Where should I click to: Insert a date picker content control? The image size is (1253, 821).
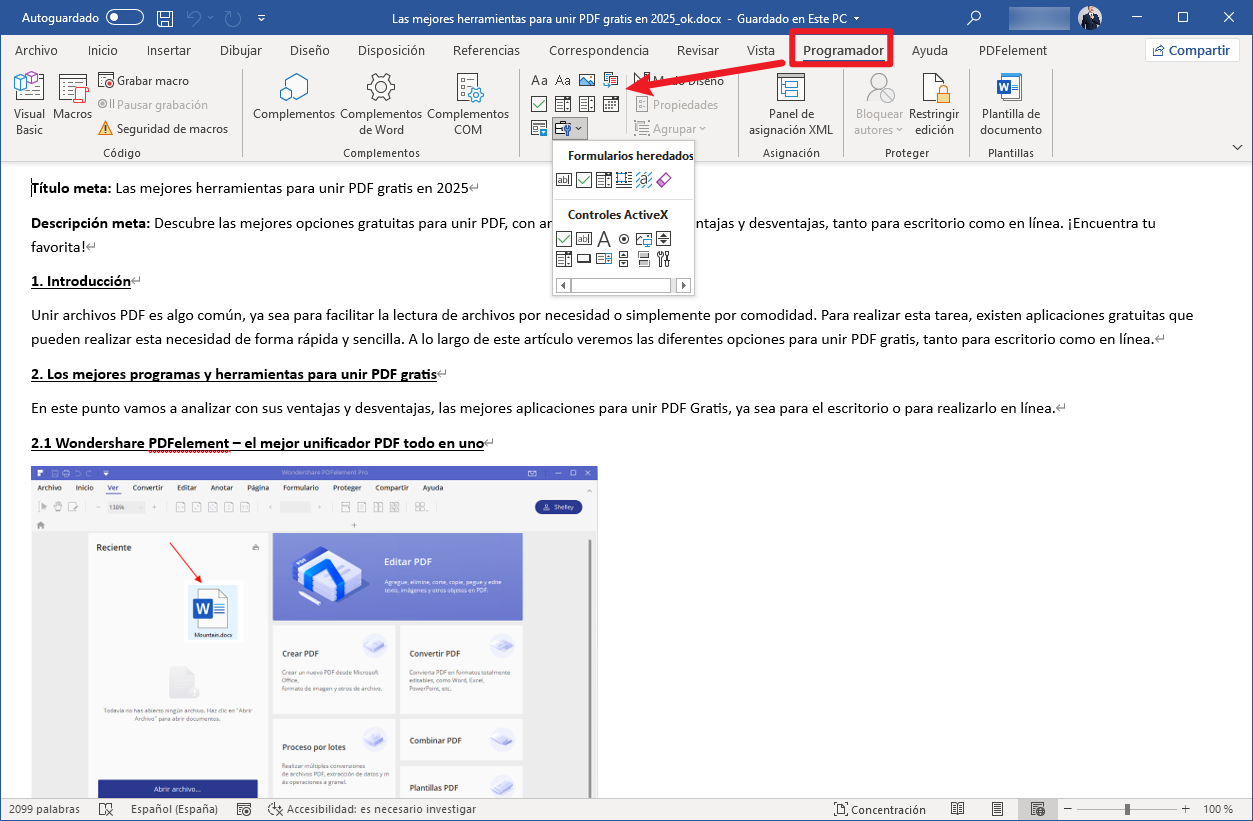tap(611, 104)
